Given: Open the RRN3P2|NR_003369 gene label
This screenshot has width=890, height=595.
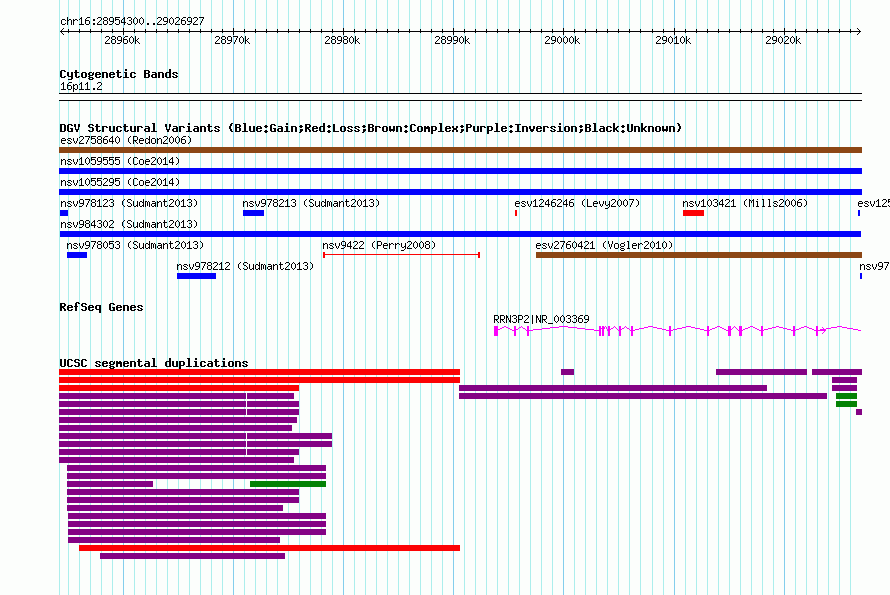Looking at the screenshot, I should [x=541, y=319].
